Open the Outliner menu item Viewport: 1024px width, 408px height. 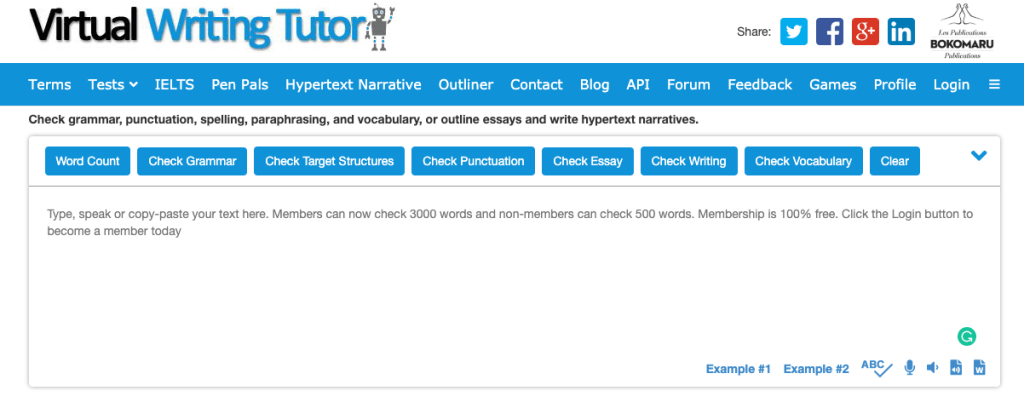466,85
